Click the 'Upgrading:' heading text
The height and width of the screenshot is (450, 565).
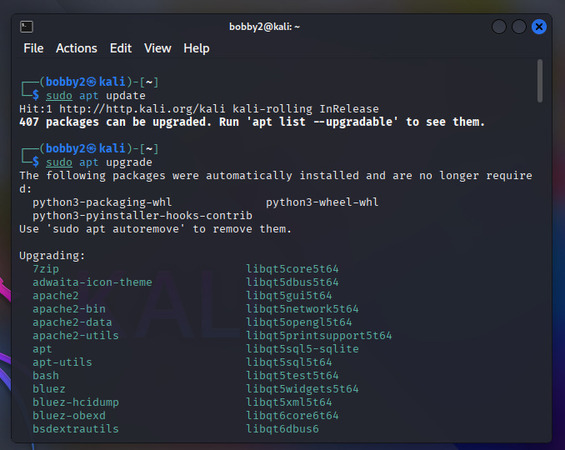52,255
